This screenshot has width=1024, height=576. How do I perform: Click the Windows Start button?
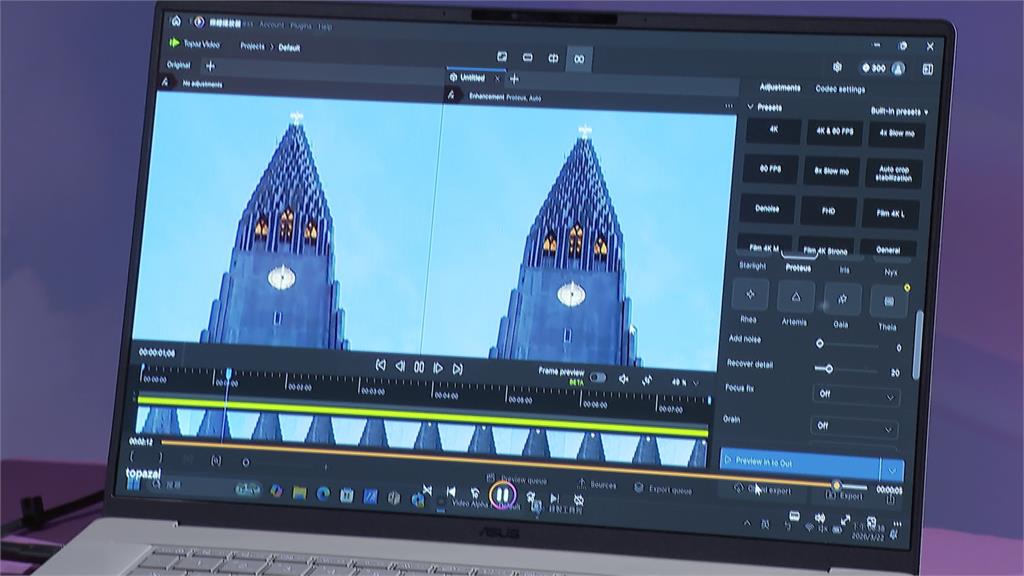click(x=134, y=484)
